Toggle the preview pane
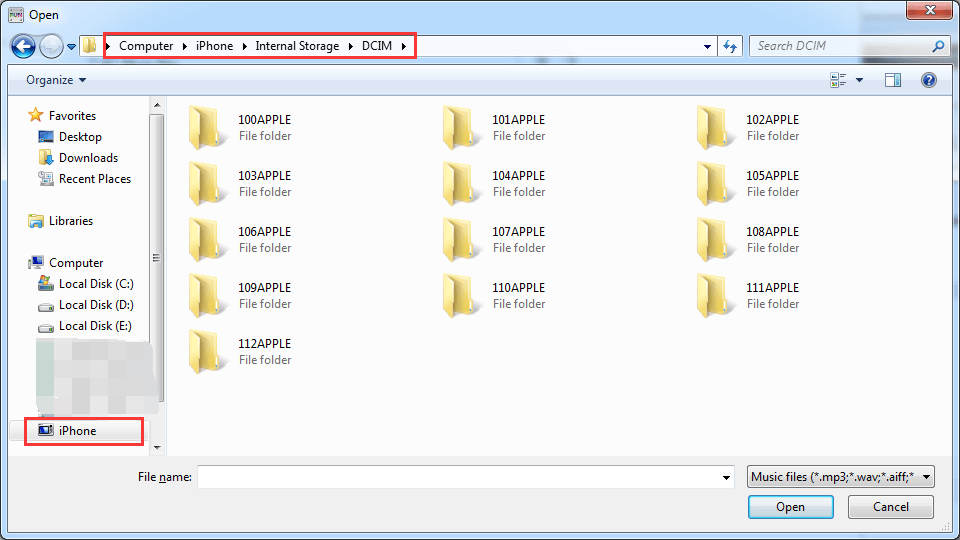The height and width of the screenshot is (540, 960). [x=893, y=80]
